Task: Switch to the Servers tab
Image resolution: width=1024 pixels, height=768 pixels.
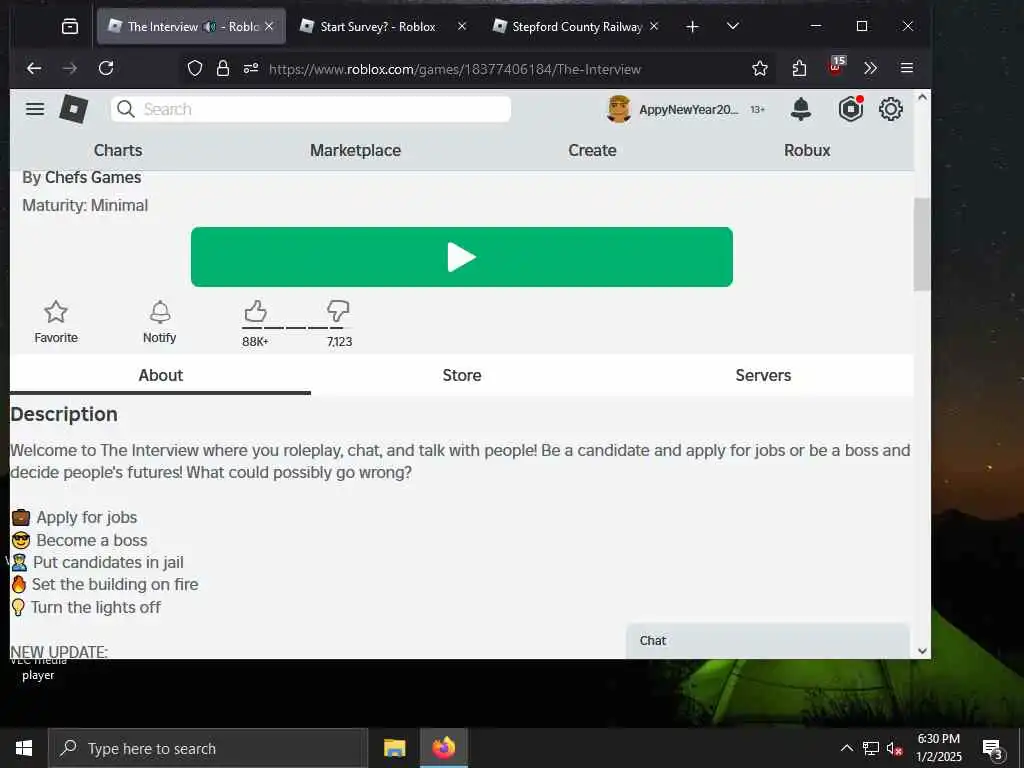Action: pos(763,376)
